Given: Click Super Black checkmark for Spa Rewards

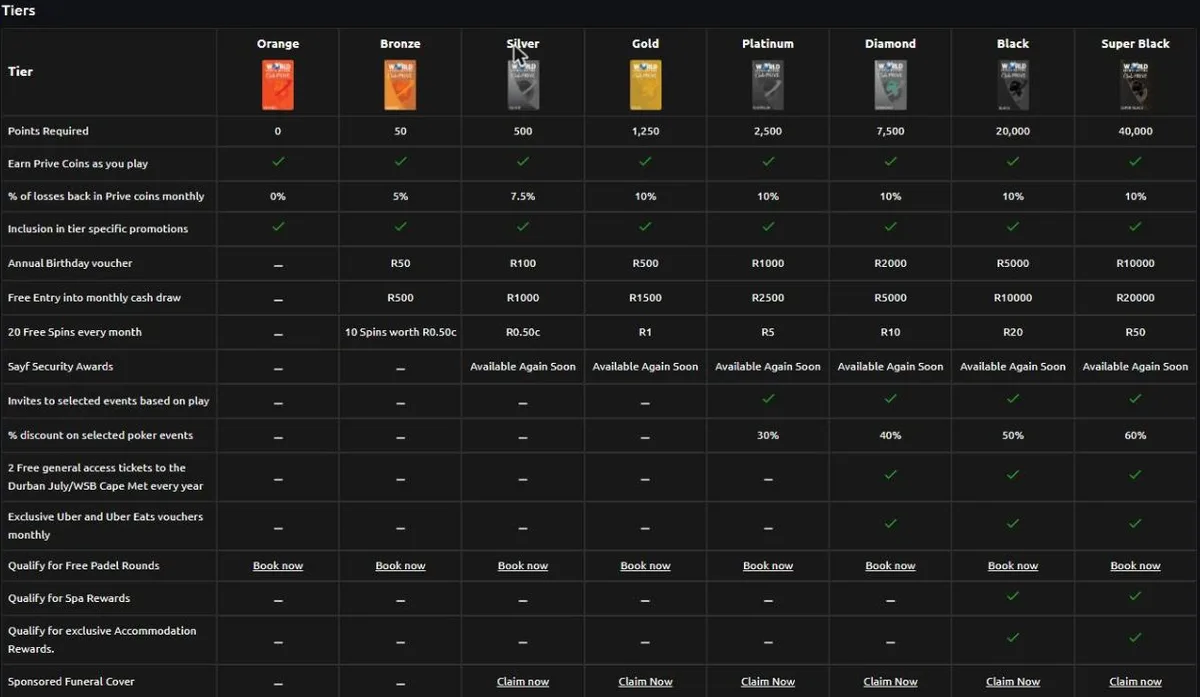Looking at the screenshot, I should click(x=1135, y=596).
